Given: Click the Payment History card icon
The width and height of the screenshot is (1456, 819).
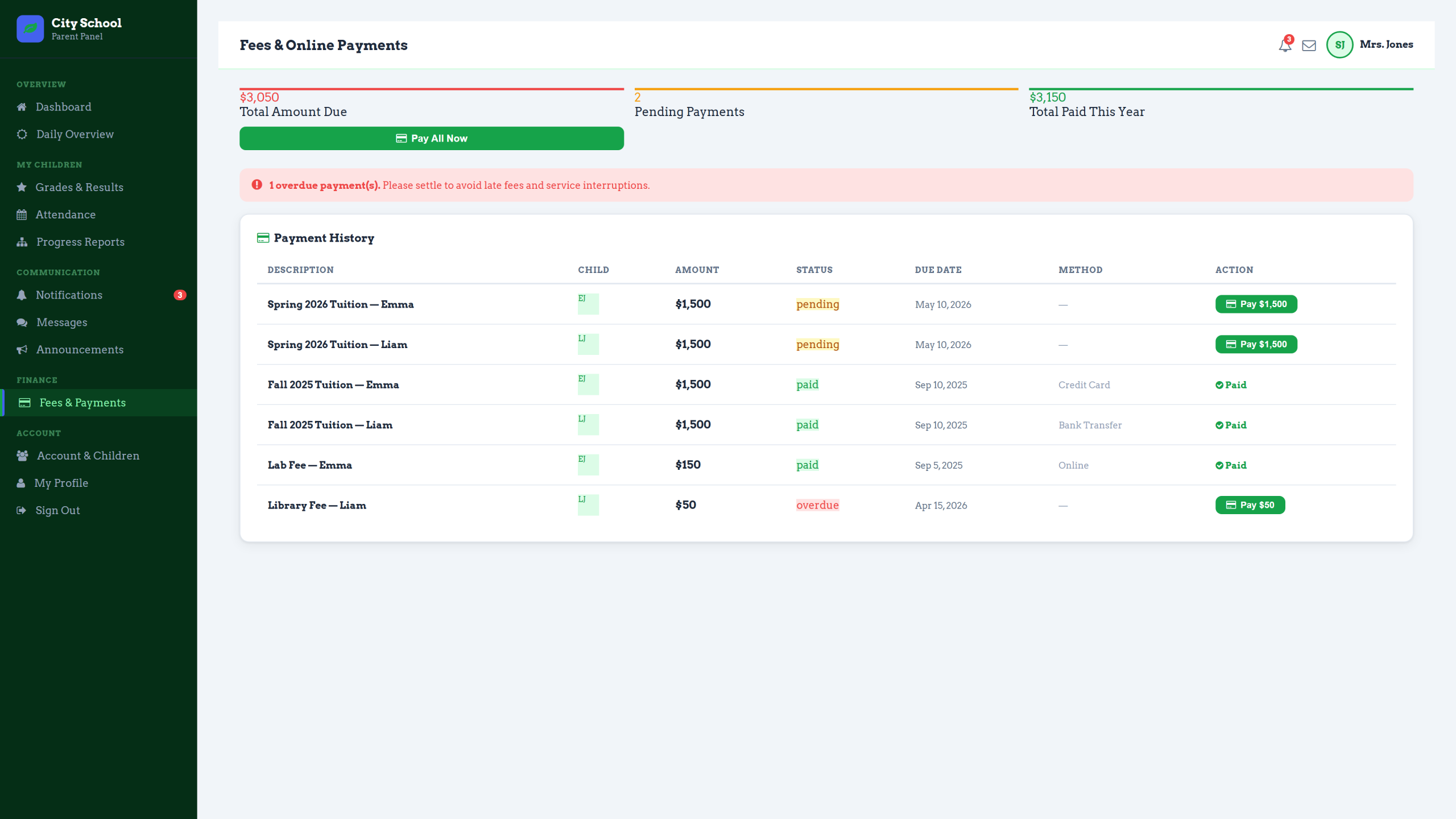Looking at the screenshot, I should (263, 238).
